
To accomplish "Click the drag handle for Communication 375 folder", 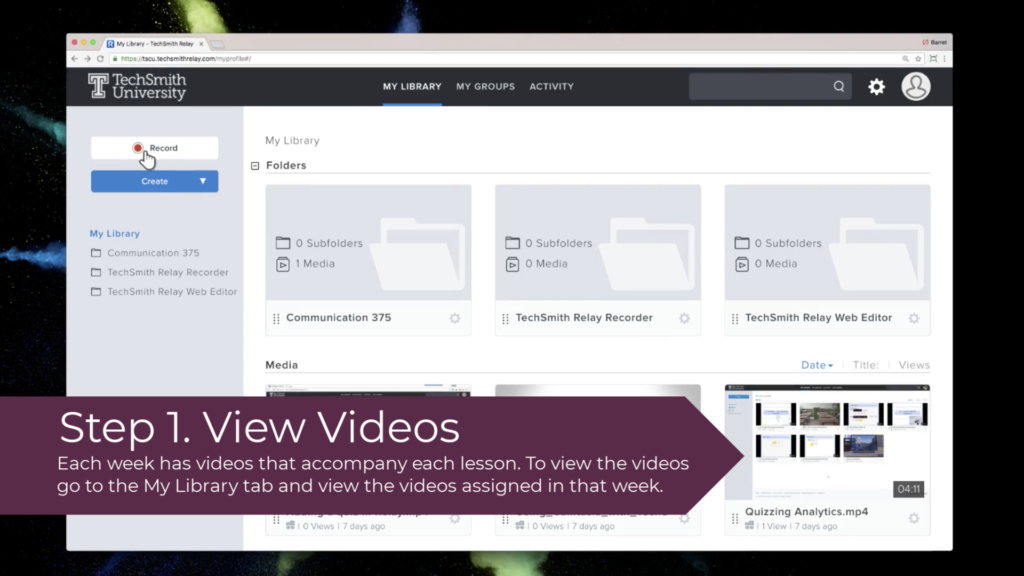I will tap(276, 319).
